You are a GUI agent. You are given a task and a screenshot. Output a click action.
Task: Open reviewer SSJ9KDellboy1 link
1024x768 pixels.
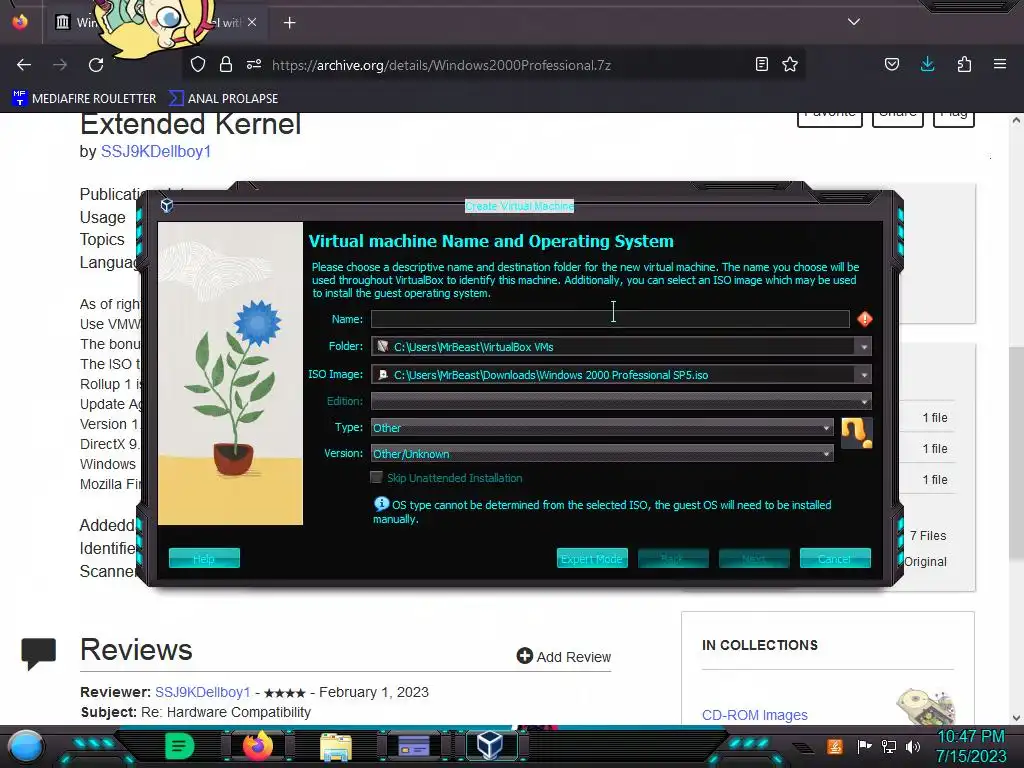click(202, 692)
